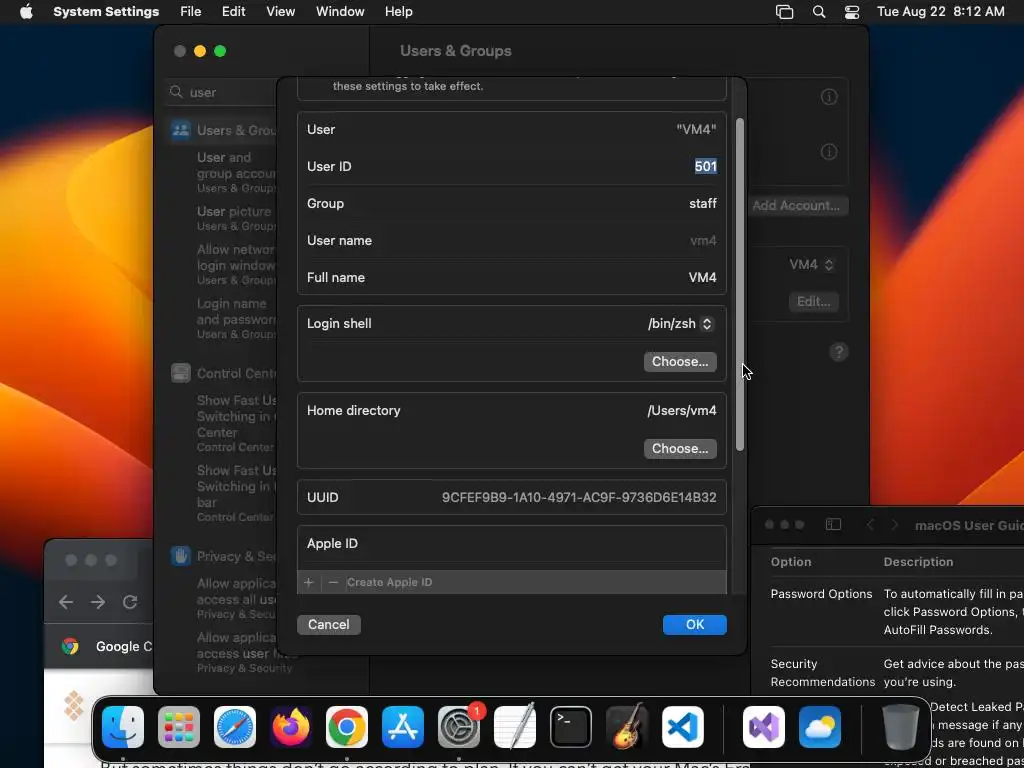Click the dialog vertical scrollbar
This screenshot has width=1024, height=768.
tap(740, 284)
